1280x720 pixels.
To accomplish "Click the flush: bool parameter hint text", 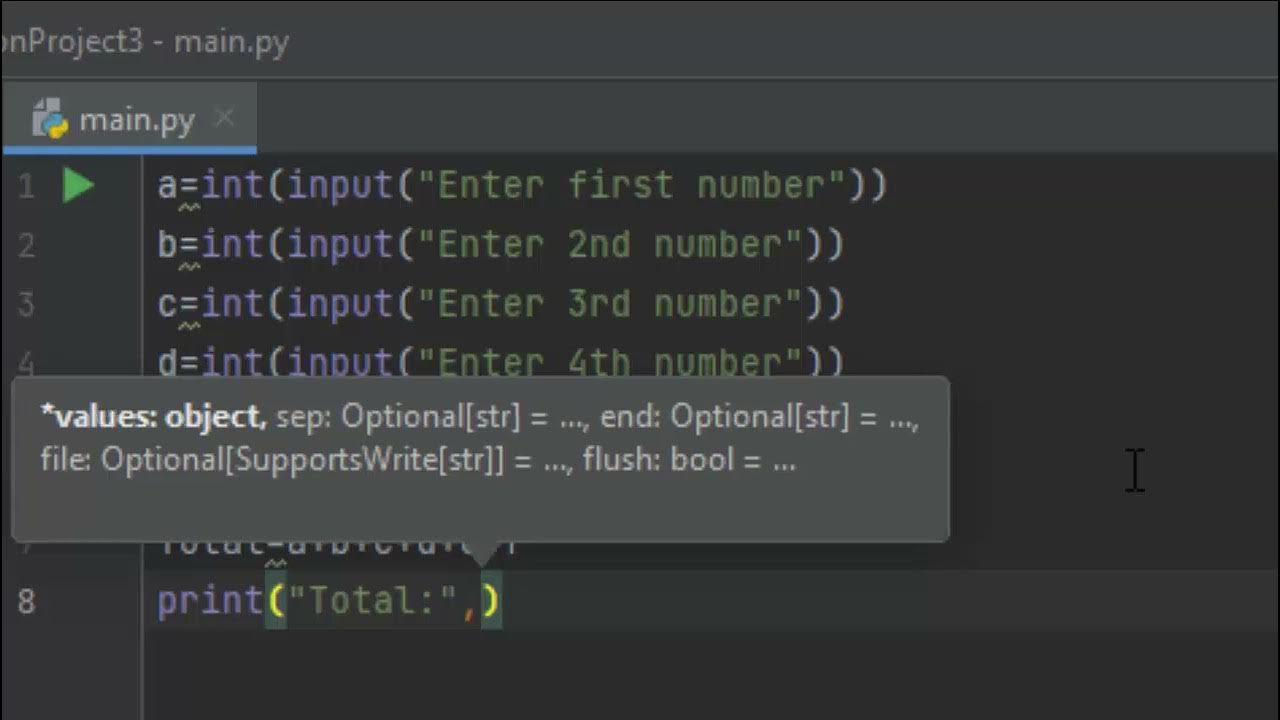I will [x=689, y=460].
